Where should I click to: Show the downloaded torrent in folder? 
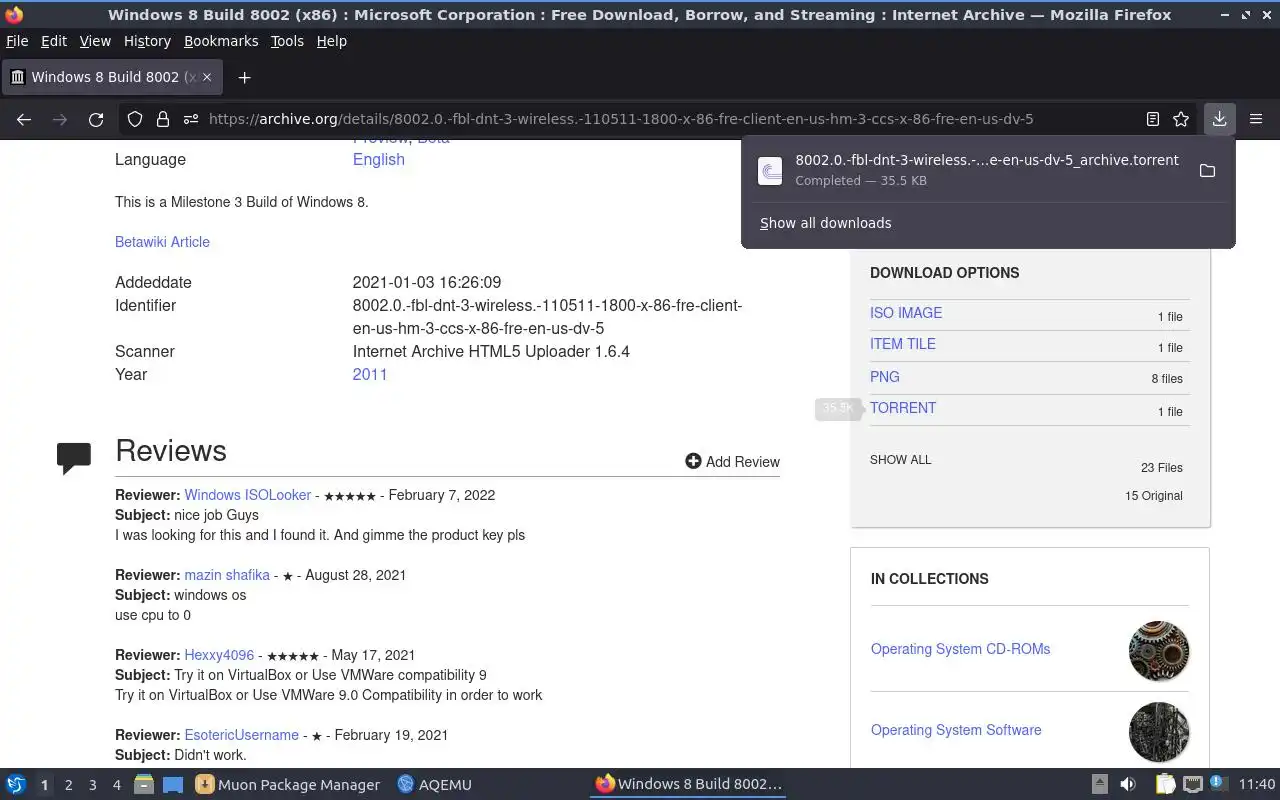[x=1207, y=170]
